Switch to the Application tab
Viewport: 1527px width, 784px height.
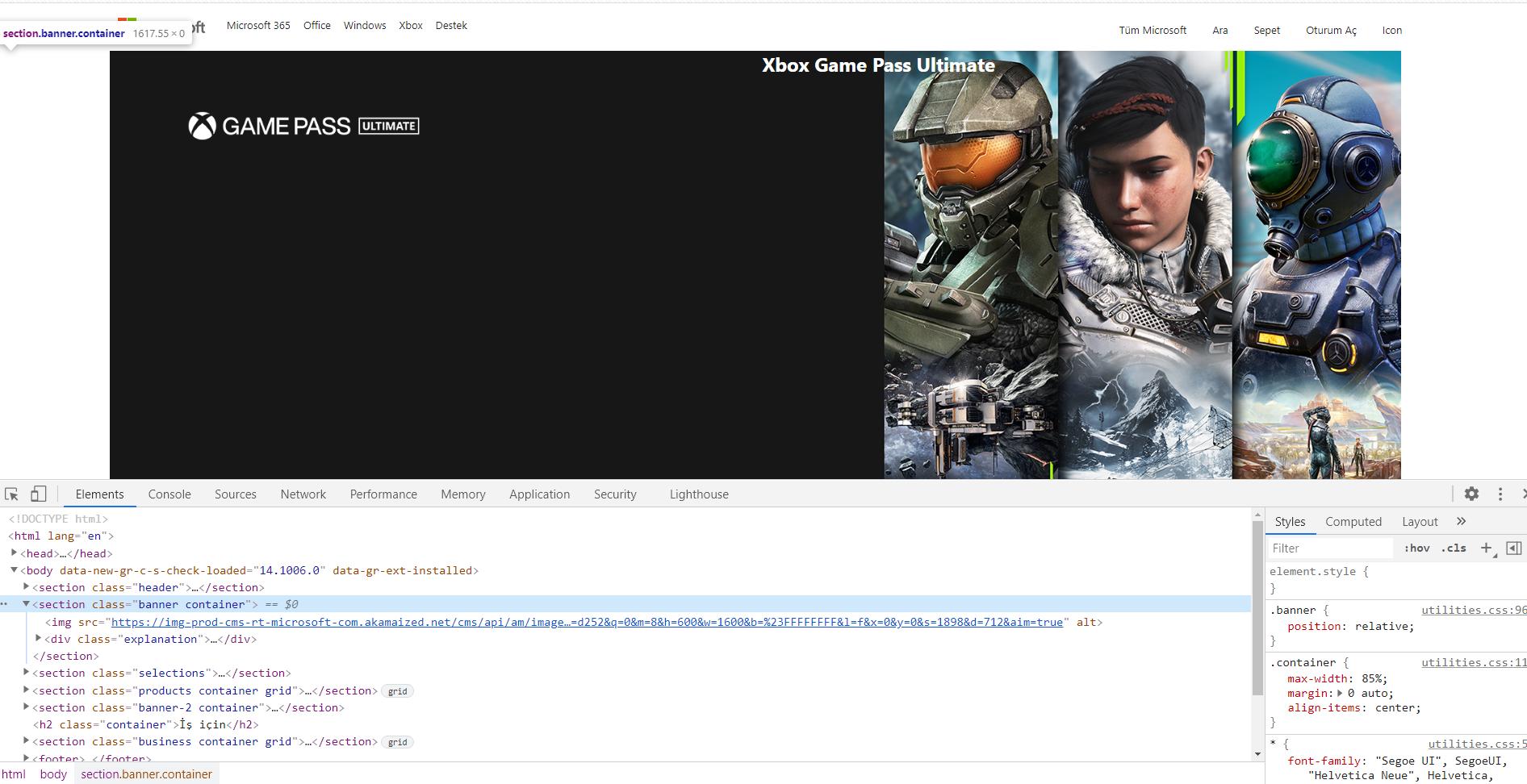pyautogui.click(x=539, y=494)
